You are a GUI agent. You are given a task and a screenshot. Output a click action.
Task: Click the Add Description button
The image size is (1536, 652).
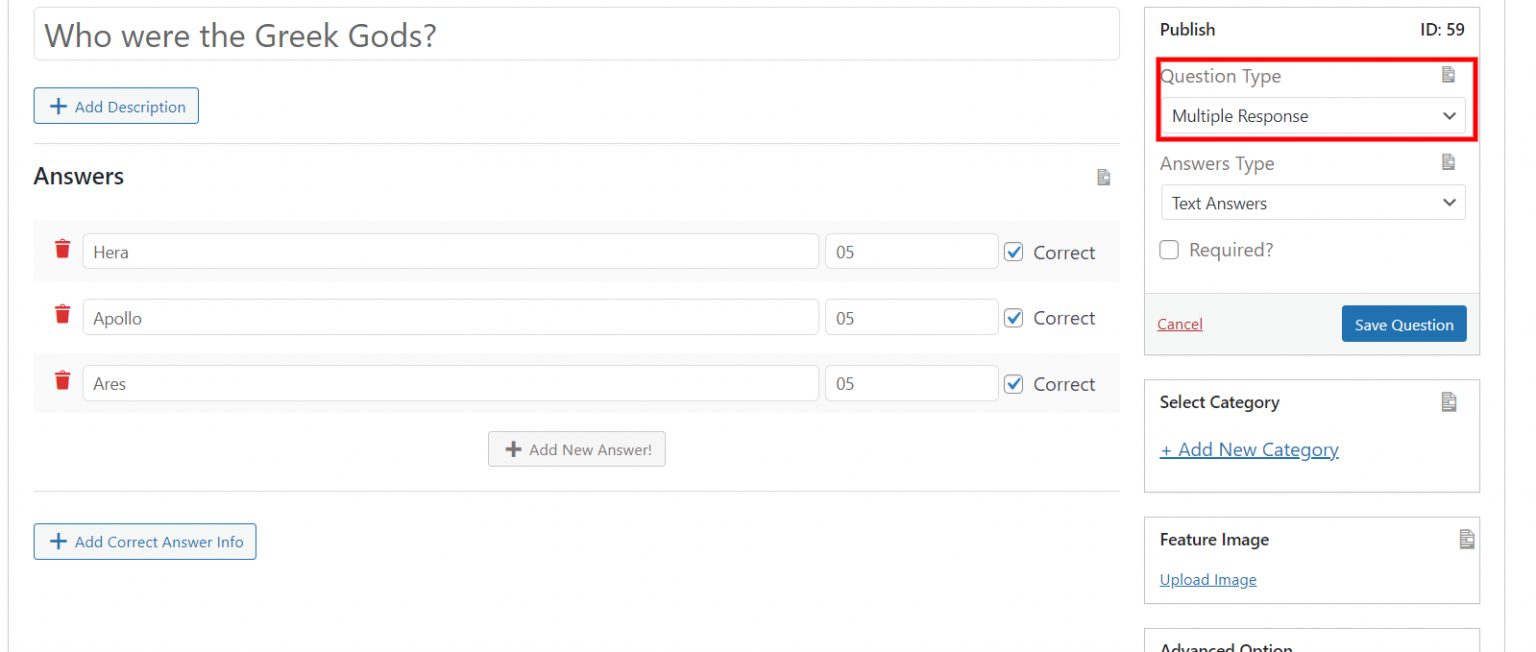coord(116,106)
